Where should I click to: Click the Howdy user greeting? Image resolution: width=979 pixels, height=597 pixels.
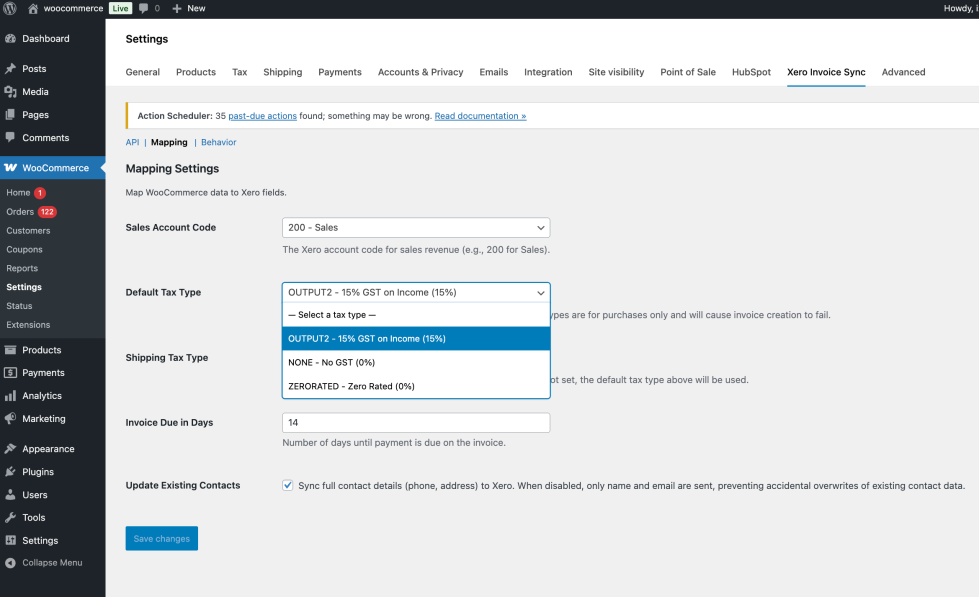click(x=961, y=8)
